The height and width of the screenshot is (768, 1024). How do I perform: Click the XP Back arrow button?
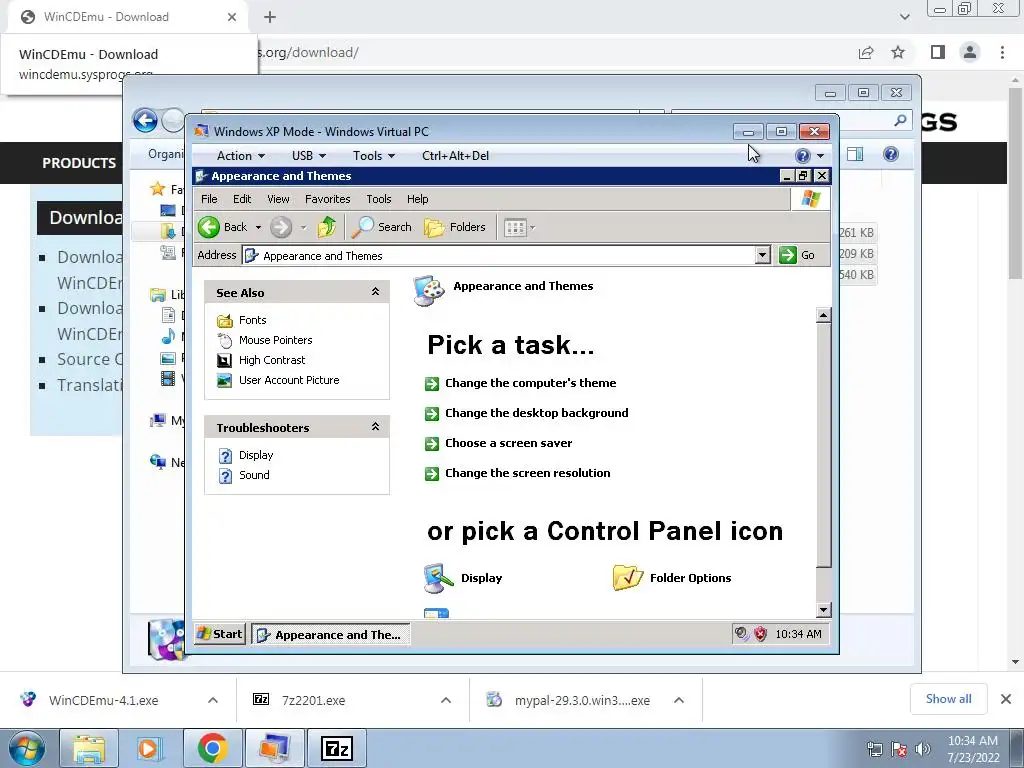pos(209,227)
